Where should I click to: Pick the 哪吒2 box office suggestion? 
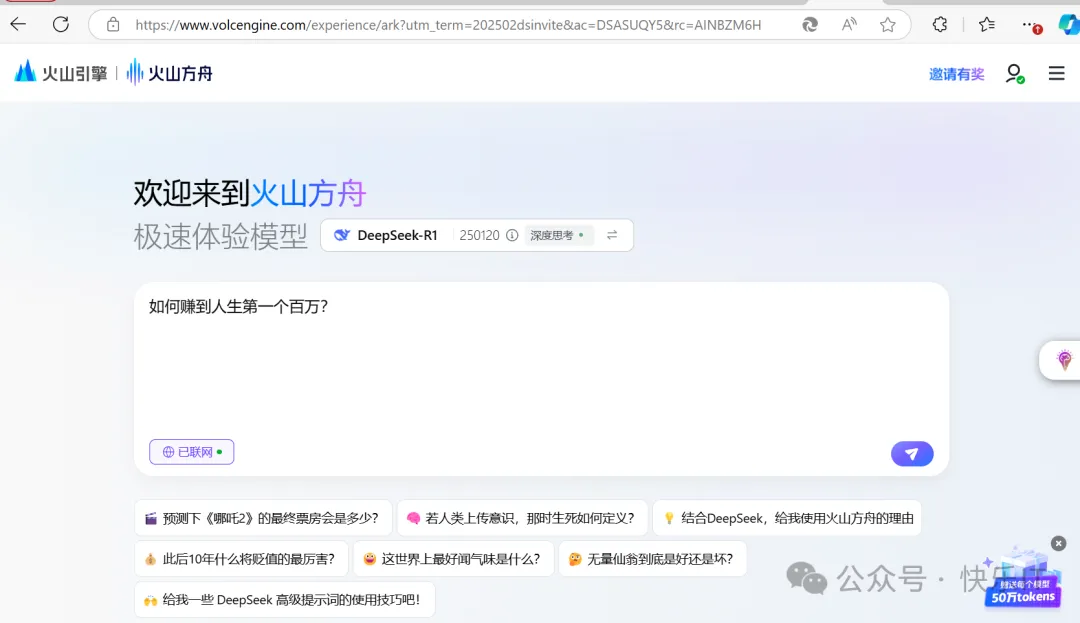point(262,518)
